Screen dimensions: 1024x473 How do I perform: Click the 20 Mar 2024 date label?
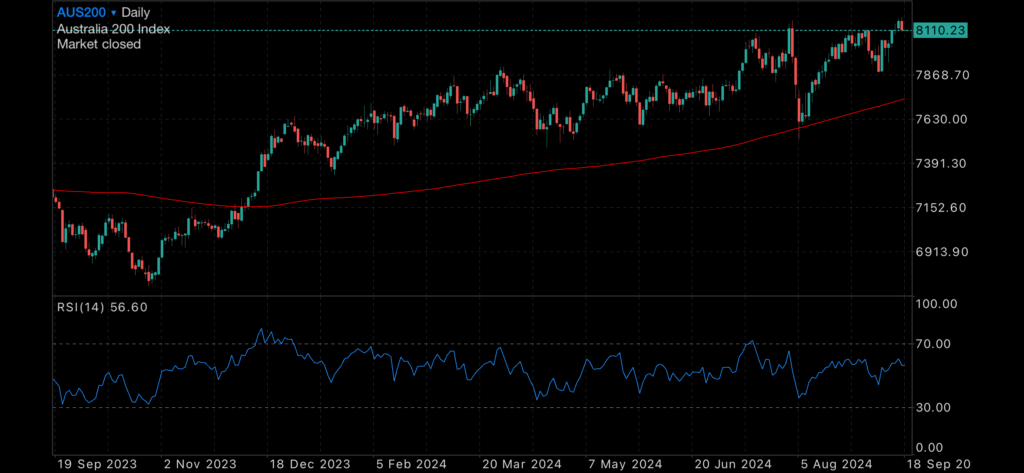[x=521, y=464]
